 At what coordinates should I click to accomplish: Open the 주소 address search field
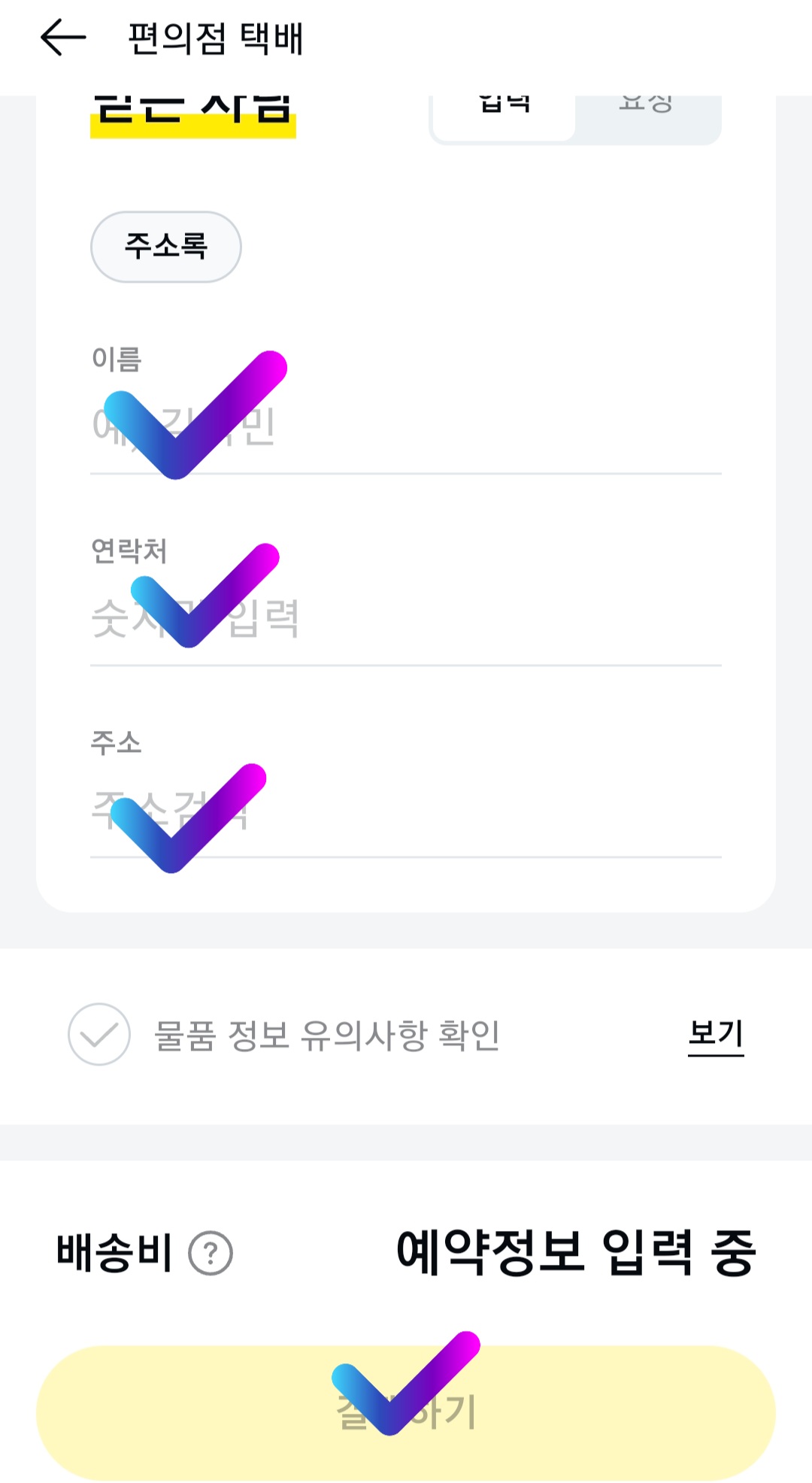(x=406, y=811)
